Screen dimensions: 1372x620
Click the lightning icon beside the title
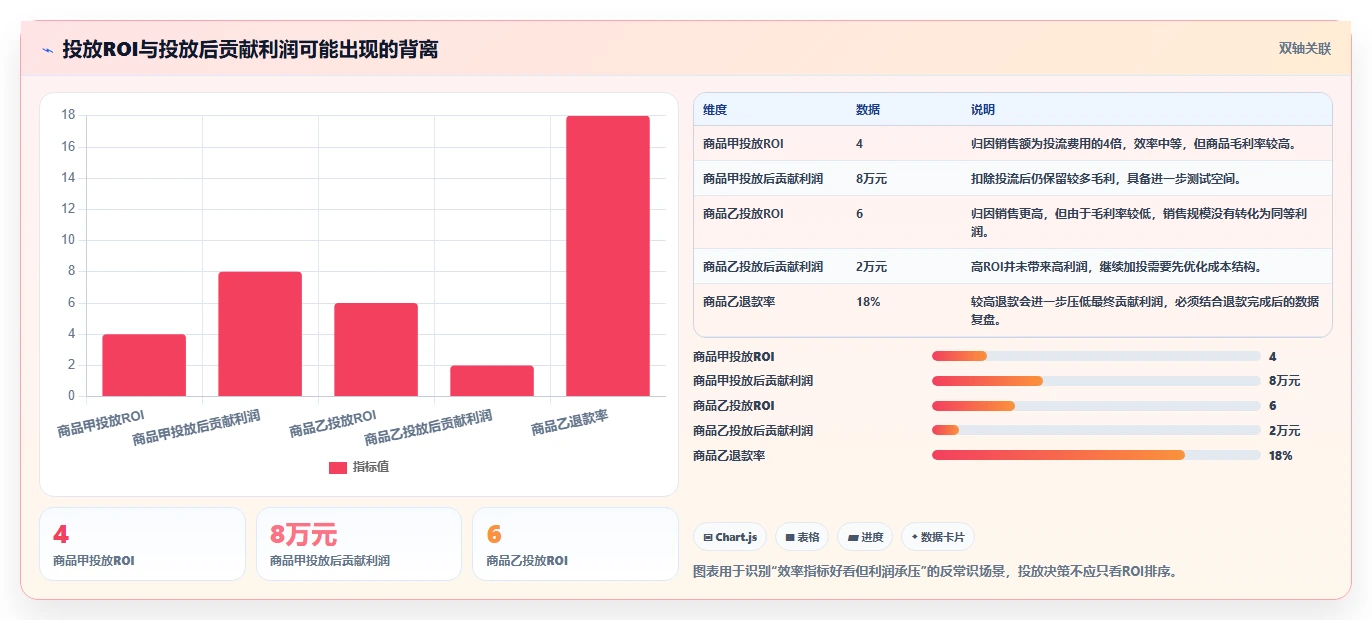coord(48,50)
